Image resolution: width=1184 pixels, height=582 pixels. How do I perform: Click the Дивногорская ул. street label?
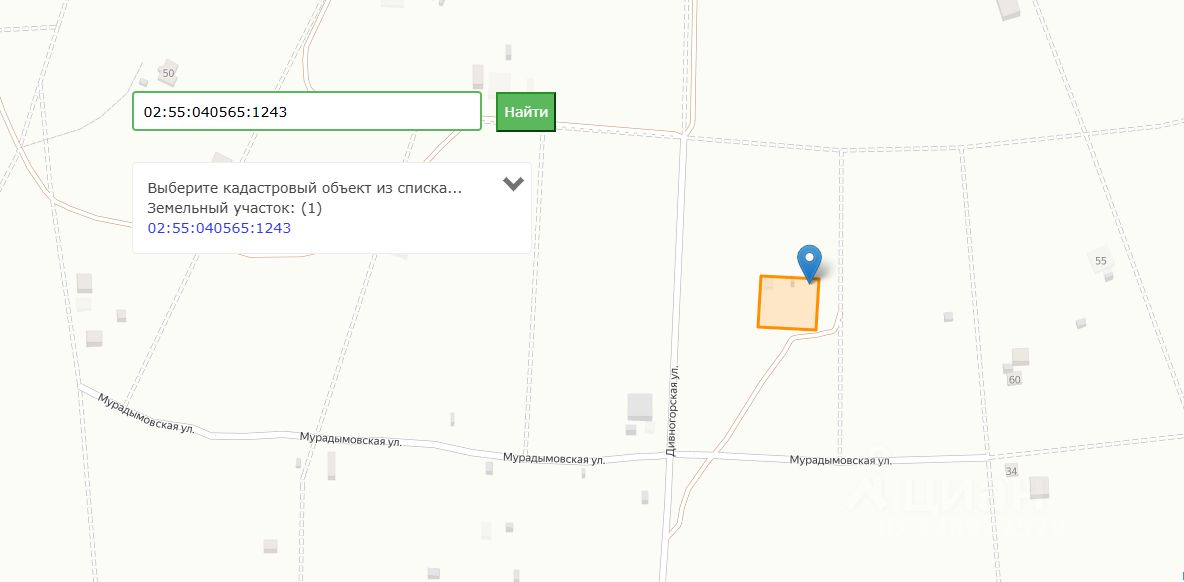(673, 411)
